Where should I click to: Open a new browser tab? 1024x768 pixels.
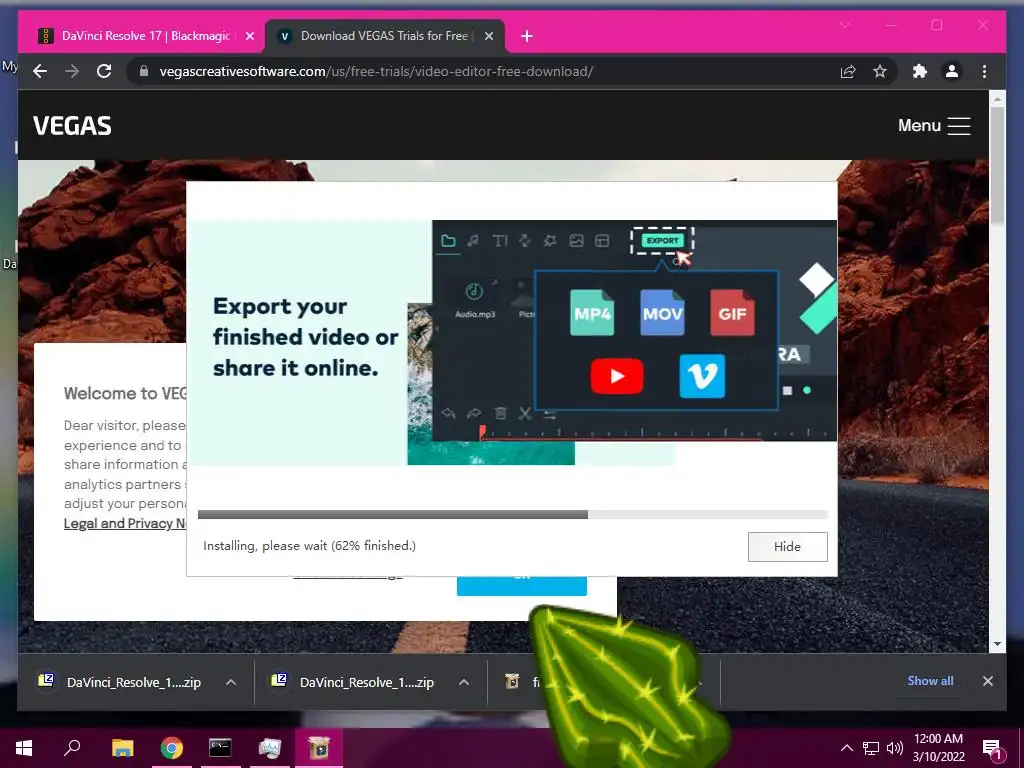[527, 36]
